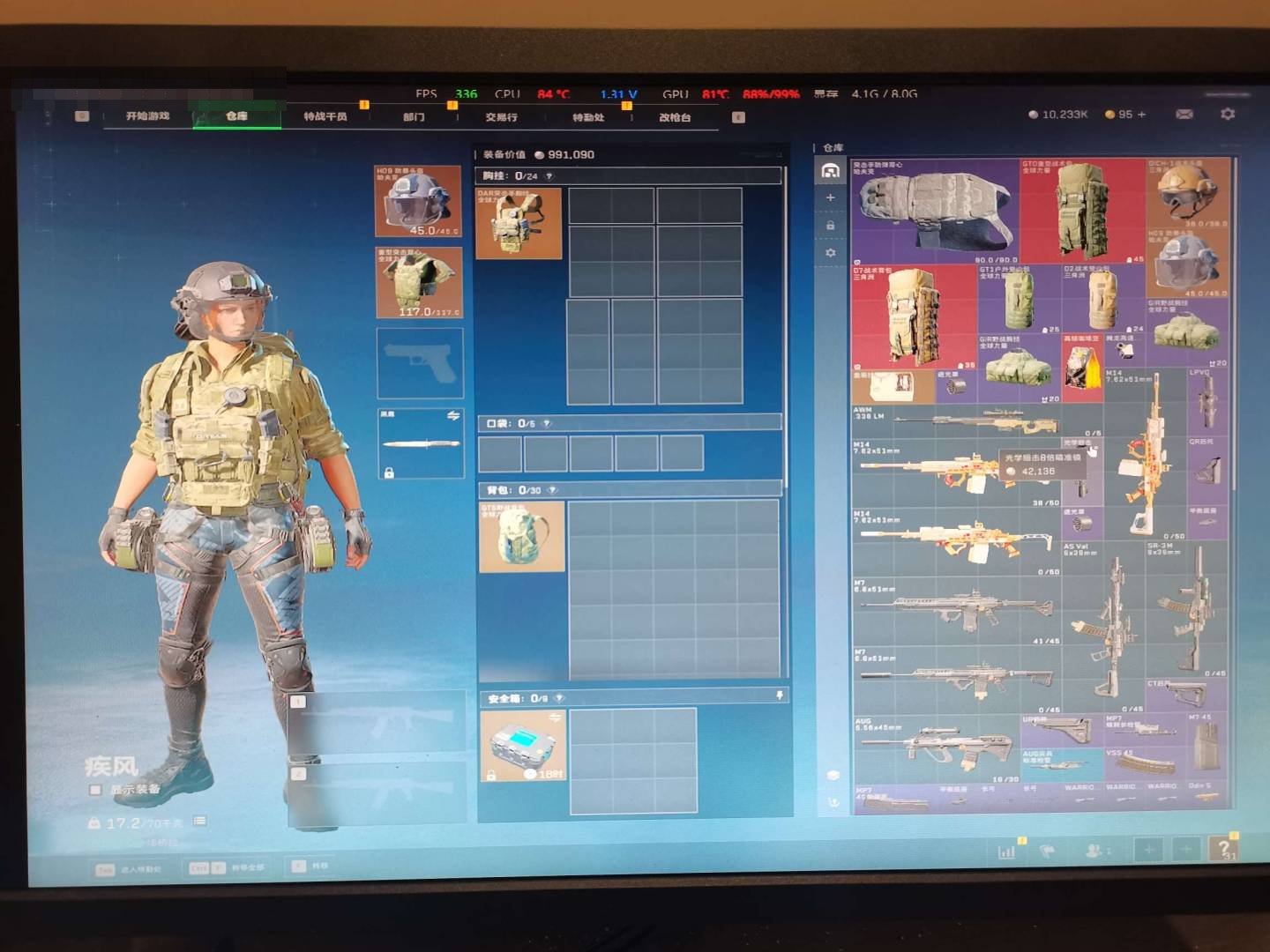
Task: Open the weight details list icon
Action: (x=200, y=822)
